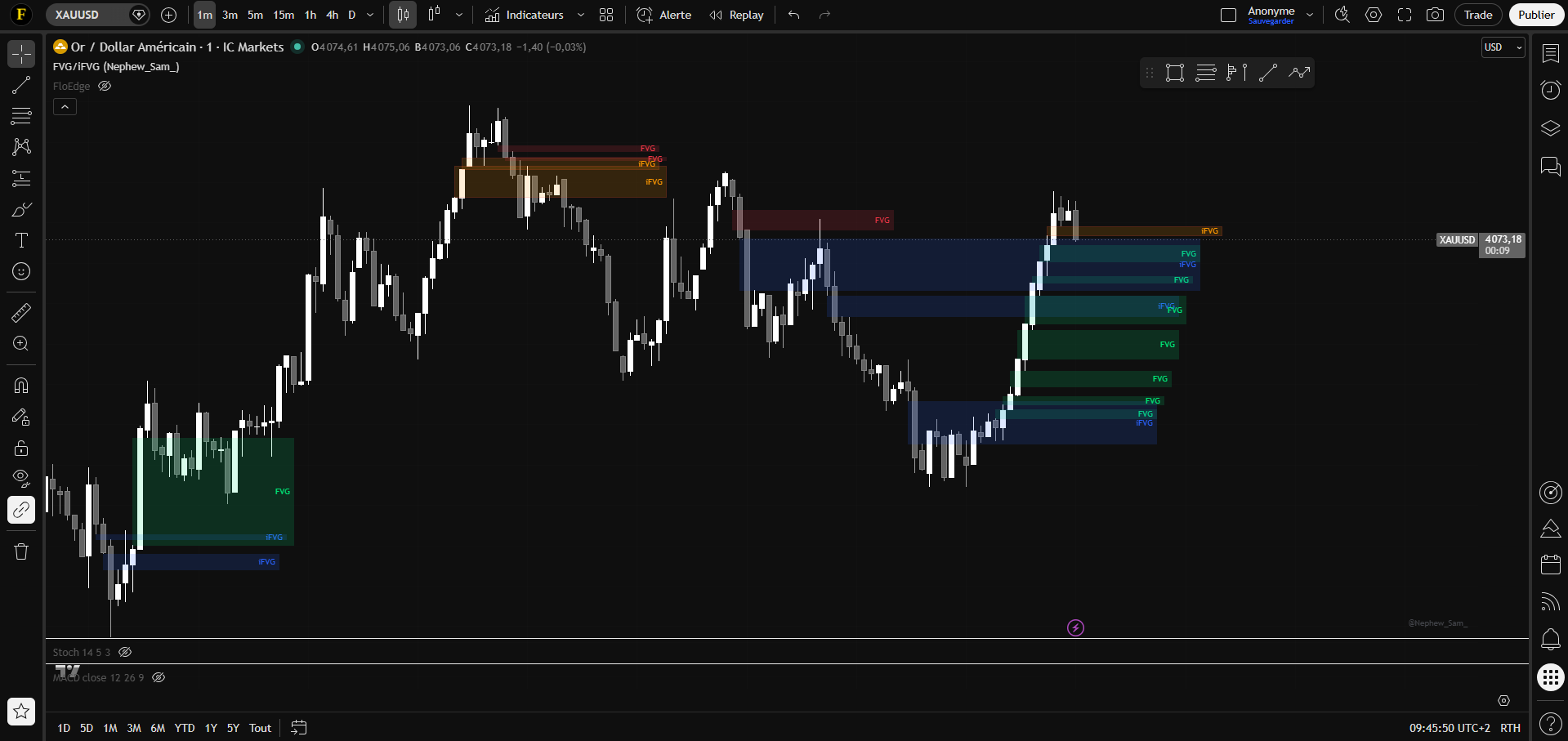This screenshot has width=1568, height=741.
Task: Toggle the RTH session setting
Action: coord(1510,728)
